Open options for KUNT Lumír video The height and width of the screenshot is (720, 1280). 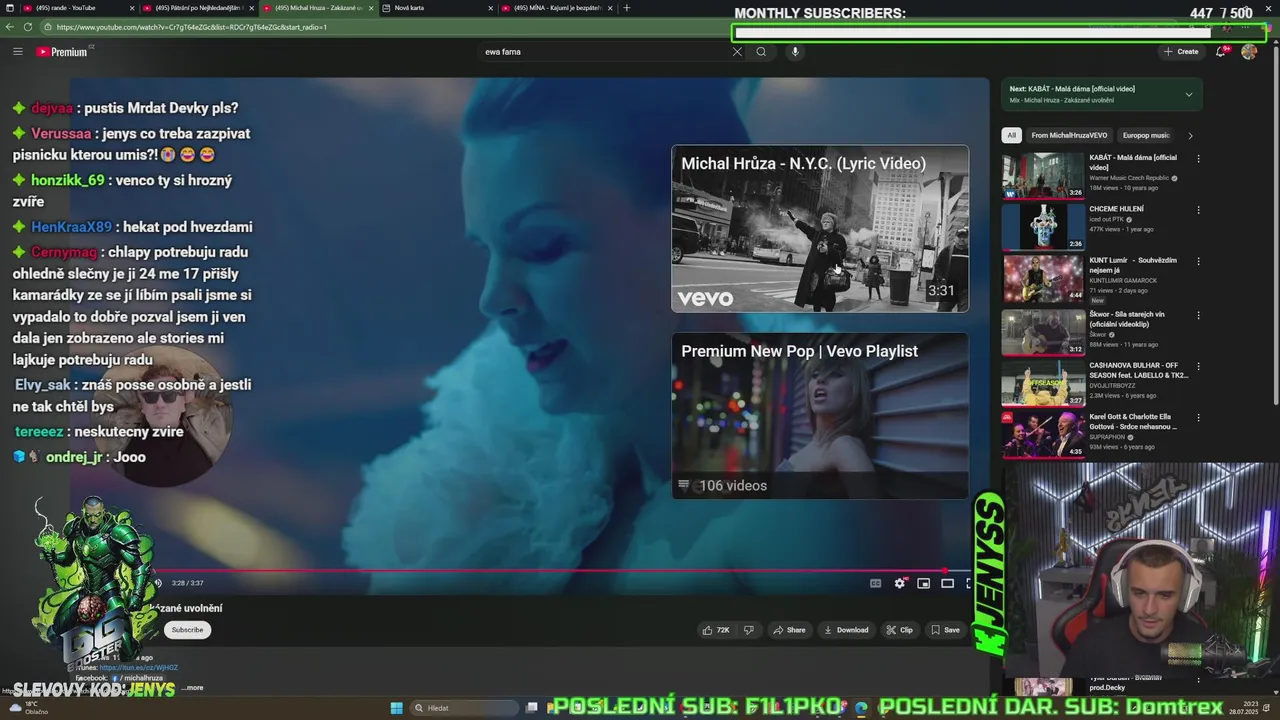(1198, 262)
